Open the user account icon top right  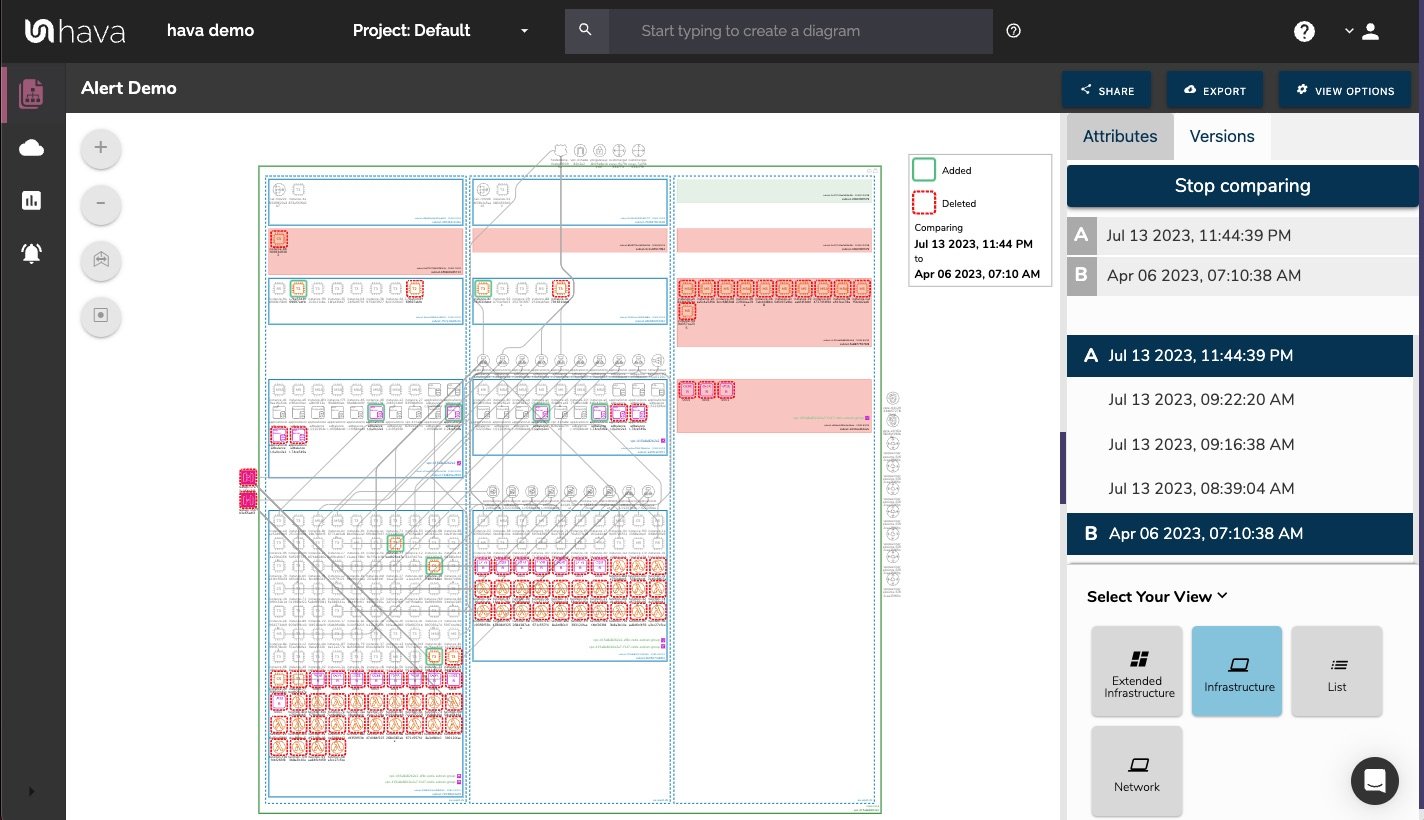[x=1370, y=31]
